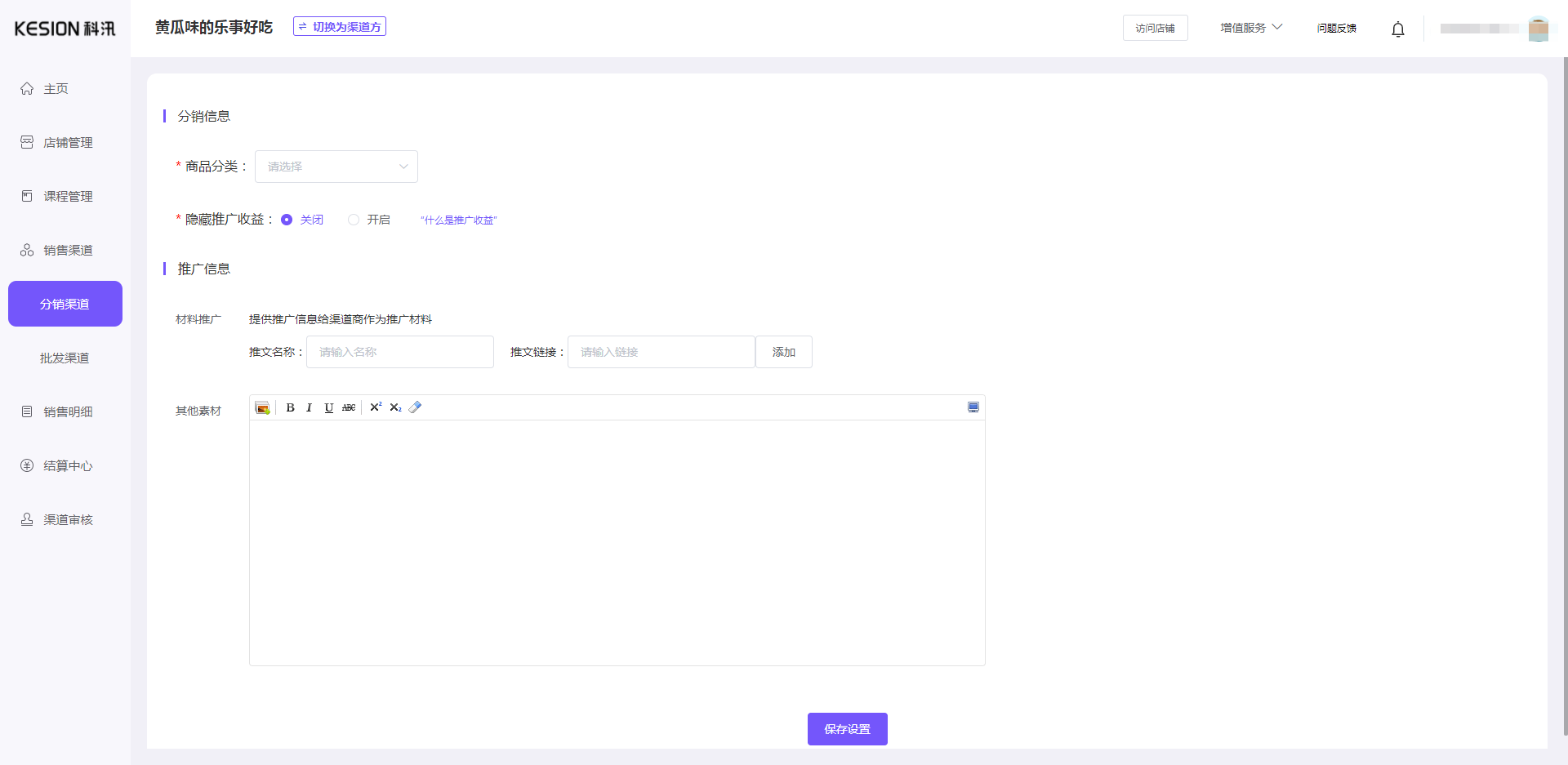The image size is (1568, 765).
Task: Toggle italic formatting in the editor
Action: click(309, 407)
